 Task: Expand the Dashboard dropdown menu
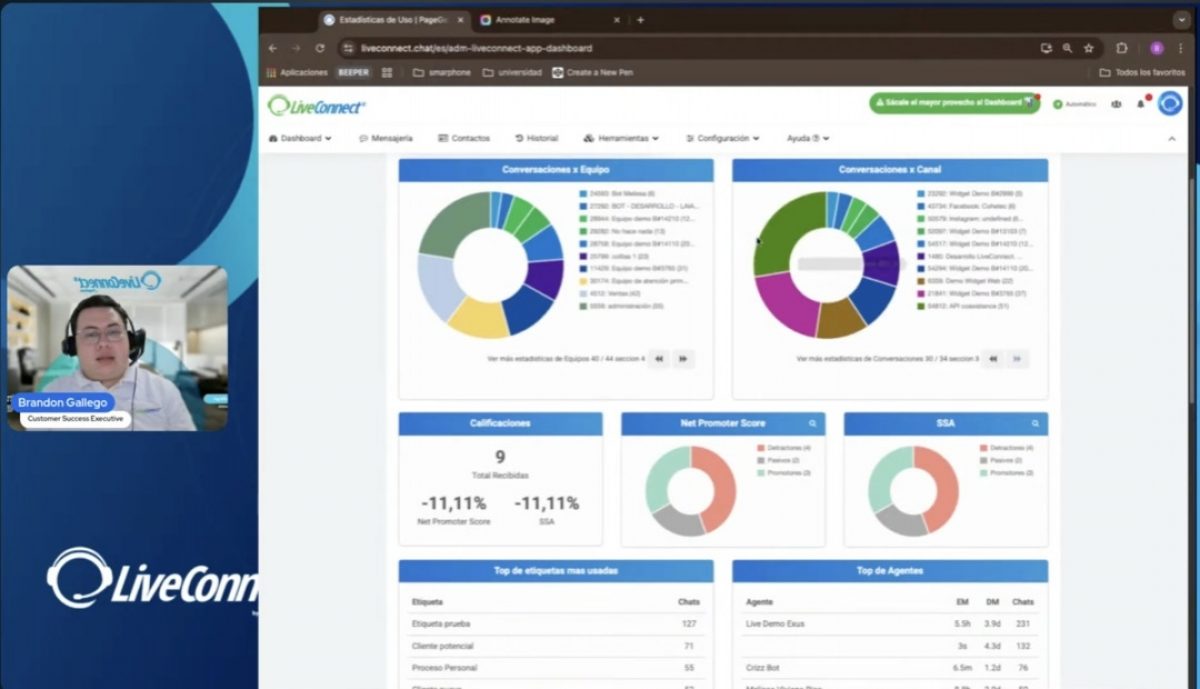tap(300, 138)
